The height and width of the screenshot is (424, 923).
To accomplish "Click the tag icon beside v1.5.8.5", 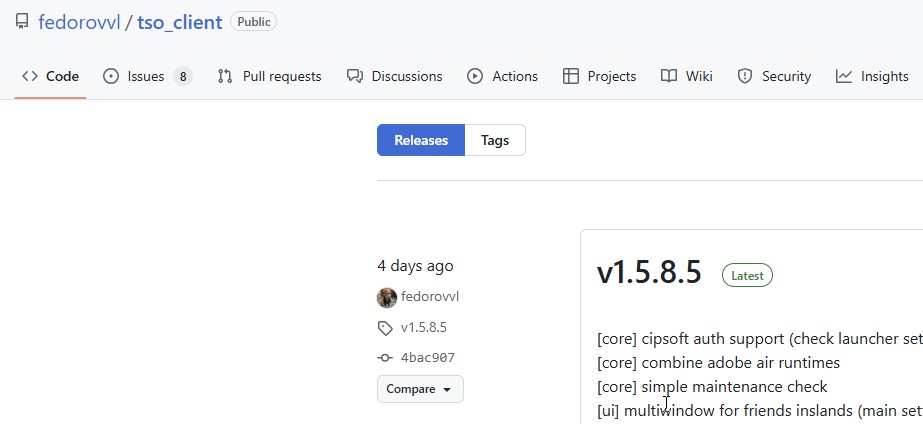I will 385,328.
